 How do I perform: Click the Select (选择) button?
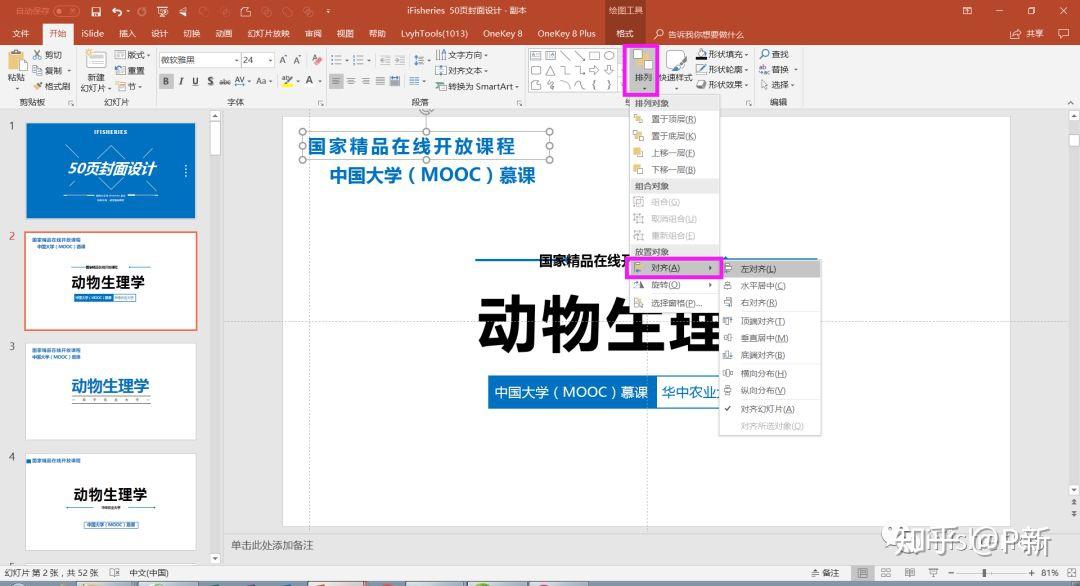[x=778, y=84]
